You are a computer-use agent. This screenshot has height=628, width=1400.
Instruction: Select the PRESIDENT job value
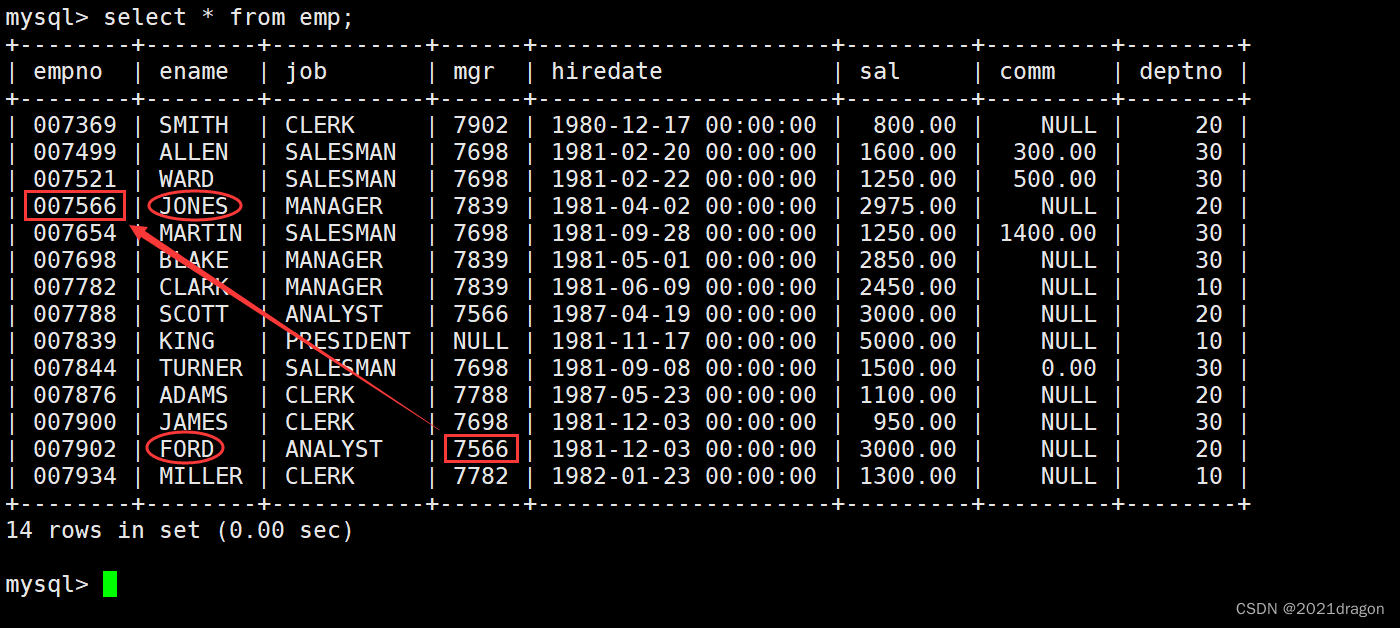tap(347, 341)
